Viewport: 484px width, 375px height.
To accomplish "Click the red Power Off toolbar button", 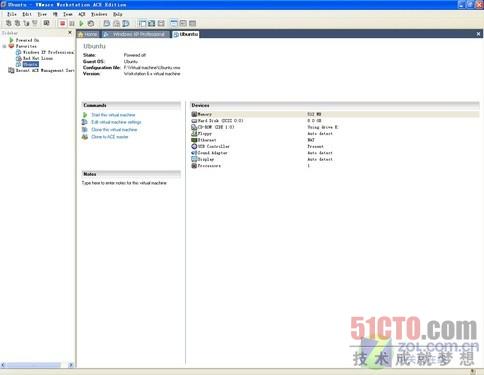I will pyautogui.click(x=62, y=23).
